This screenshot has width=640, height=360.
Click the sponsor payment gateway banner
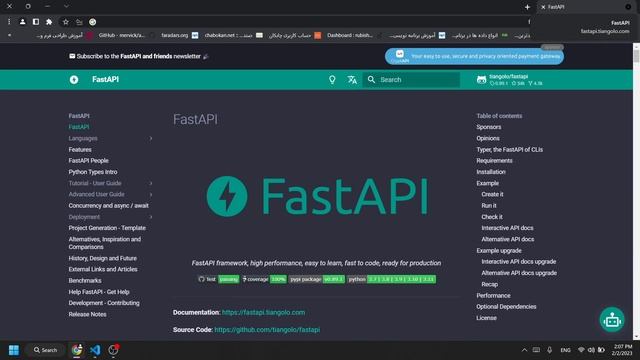point(474,56)
